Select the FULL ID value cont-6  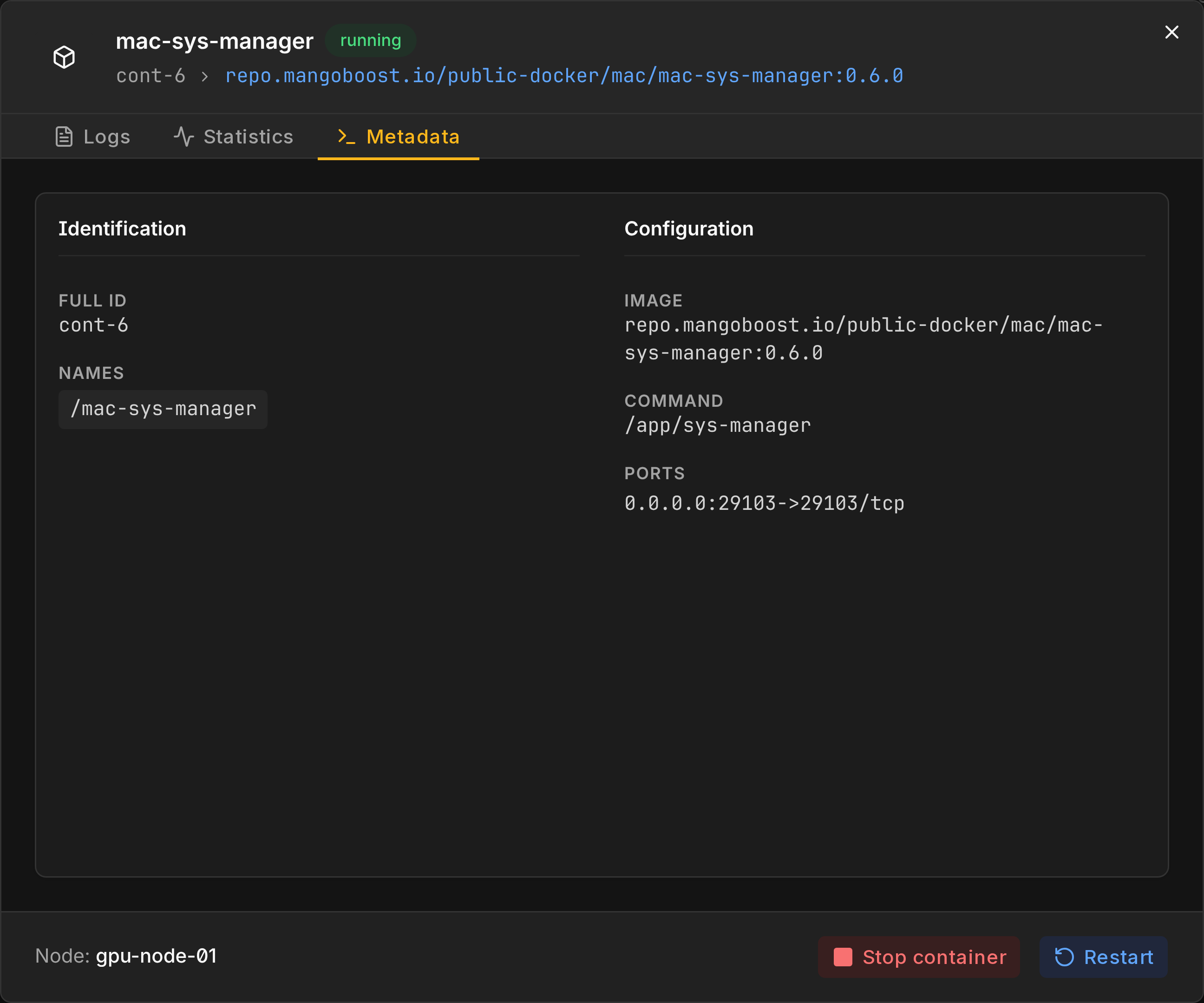tap(93, 325)
